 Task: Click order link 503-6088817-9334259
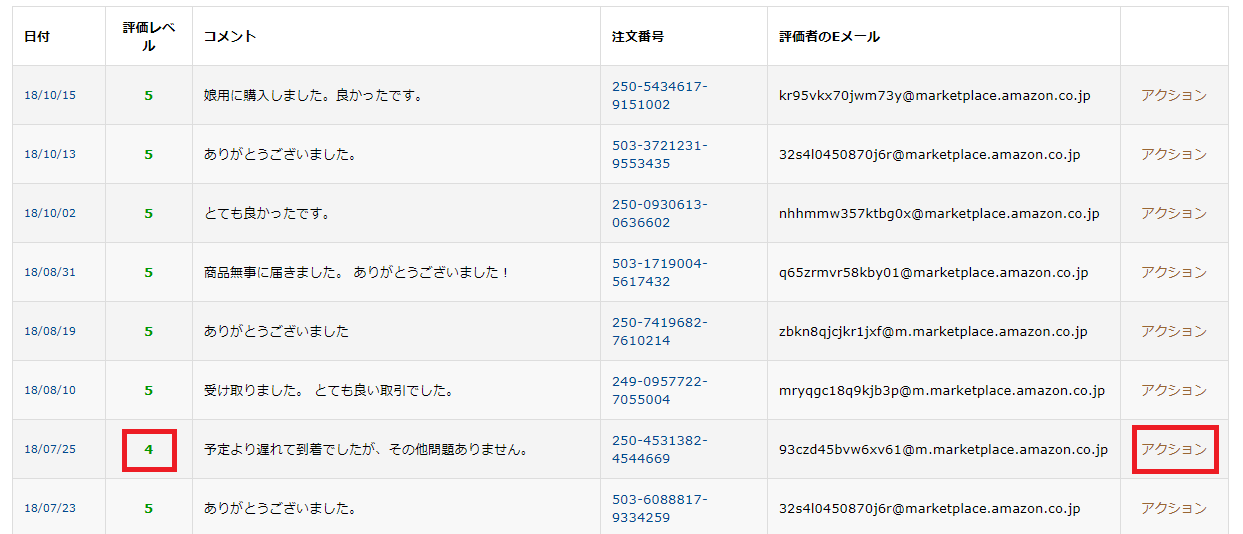pos(660,508)
